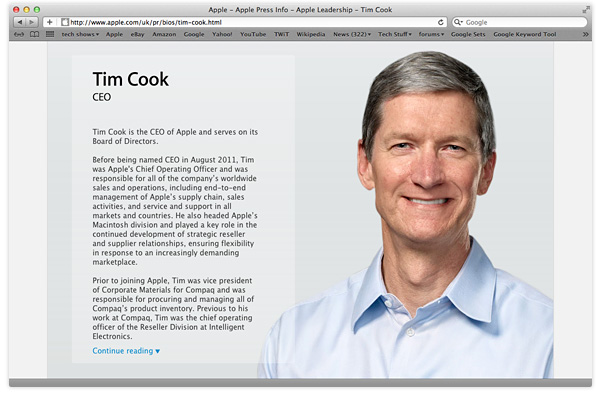Open the Wikipedia bookmark
The width and height of the screenshot is (596, 396).
[311, 34]
